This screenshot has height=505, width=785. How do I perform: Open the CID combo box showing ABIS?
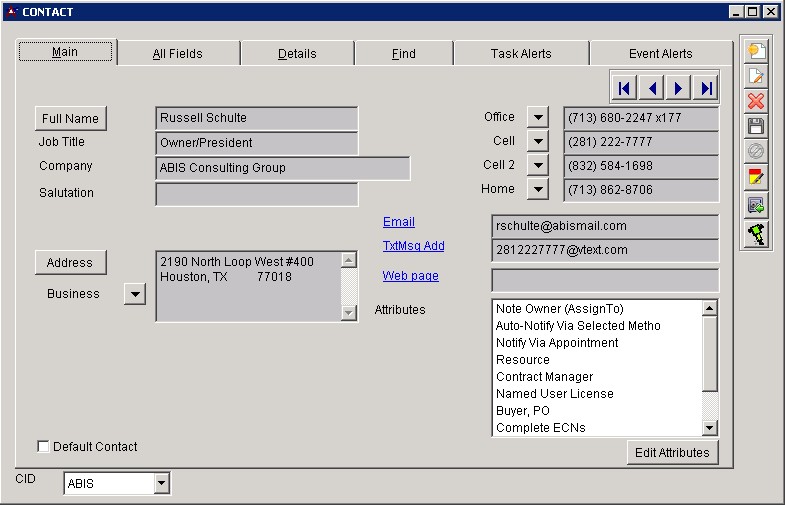pyautogui.click(x=161, y=485)
